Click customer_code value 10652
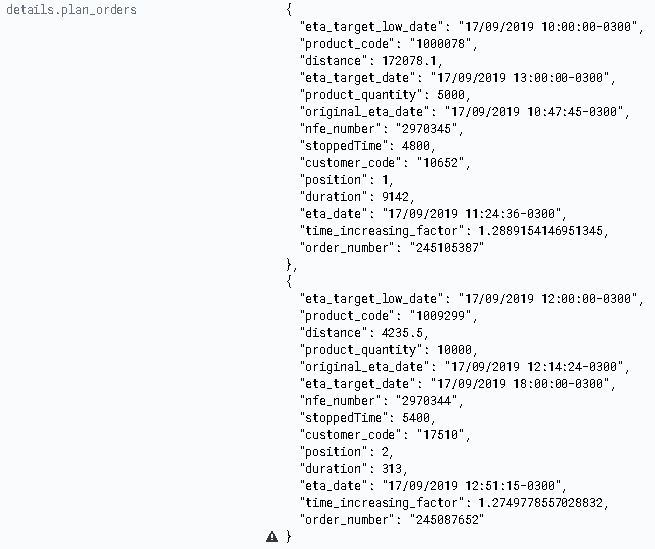The height and width of the screenshot is (549, 655). click(441, 163)
